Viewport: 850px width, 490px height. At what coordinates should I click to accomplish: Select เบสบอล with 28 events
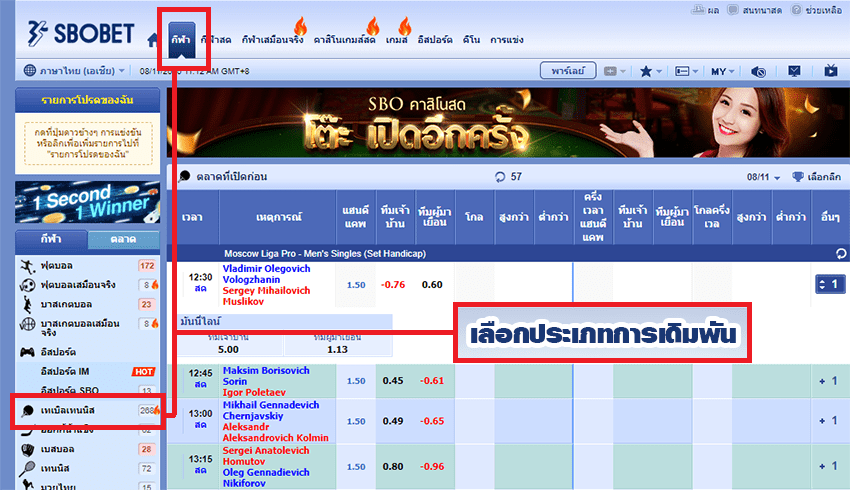coord(88,449)
